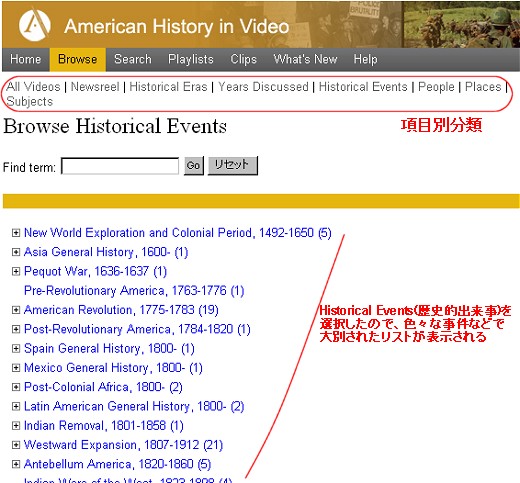Open Pre-Revolutionary America, 1763-1776 link

(134, 291)
